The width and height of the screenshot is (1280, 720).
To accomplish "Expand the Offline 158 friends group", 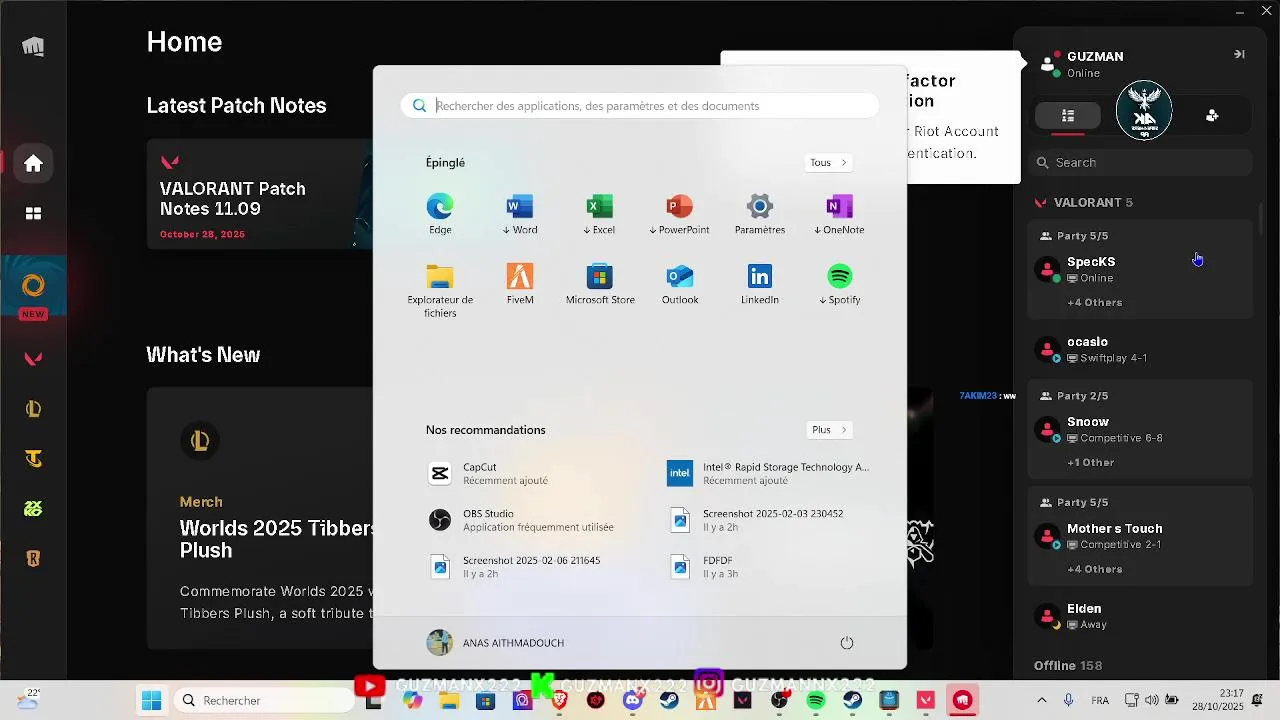I will [x=1068, y=665].
